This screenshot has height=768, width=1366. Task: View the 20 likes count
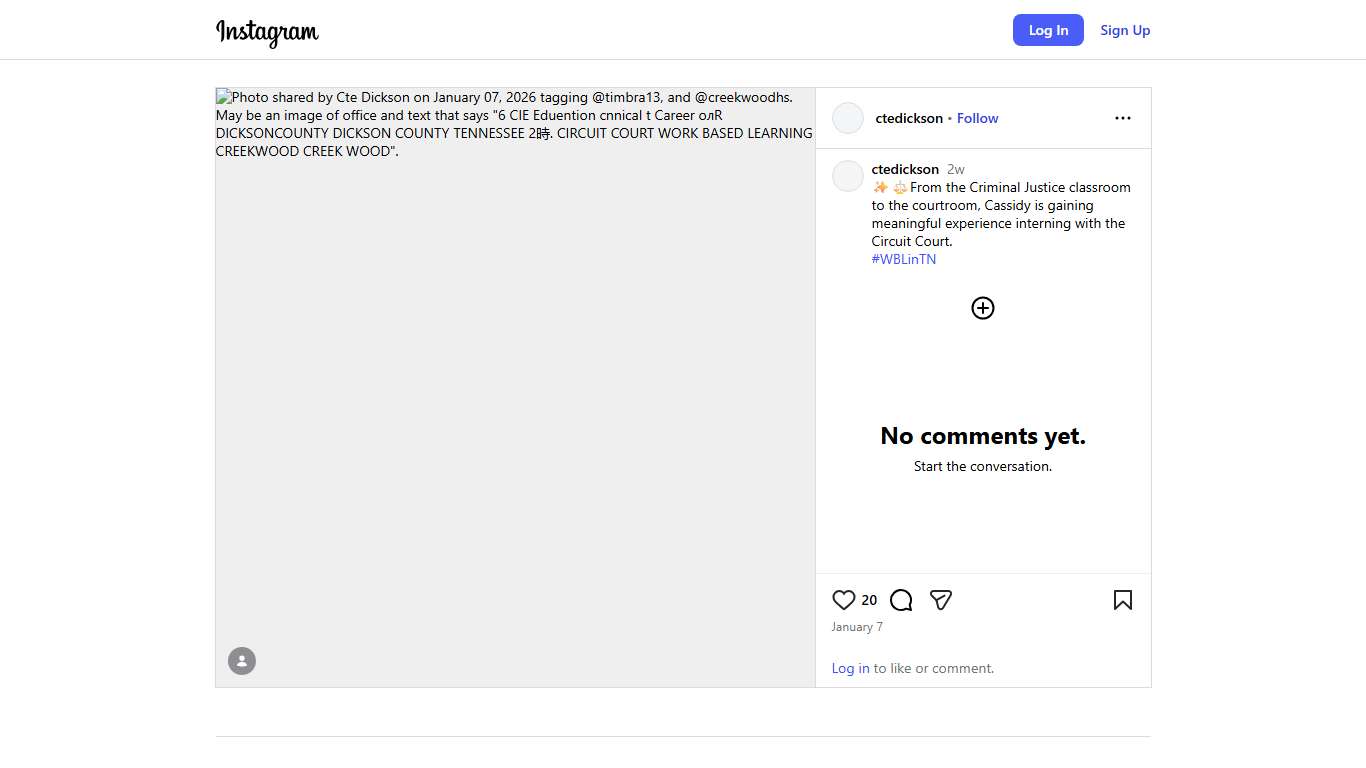pyautogui.click(x=869, y=600)
